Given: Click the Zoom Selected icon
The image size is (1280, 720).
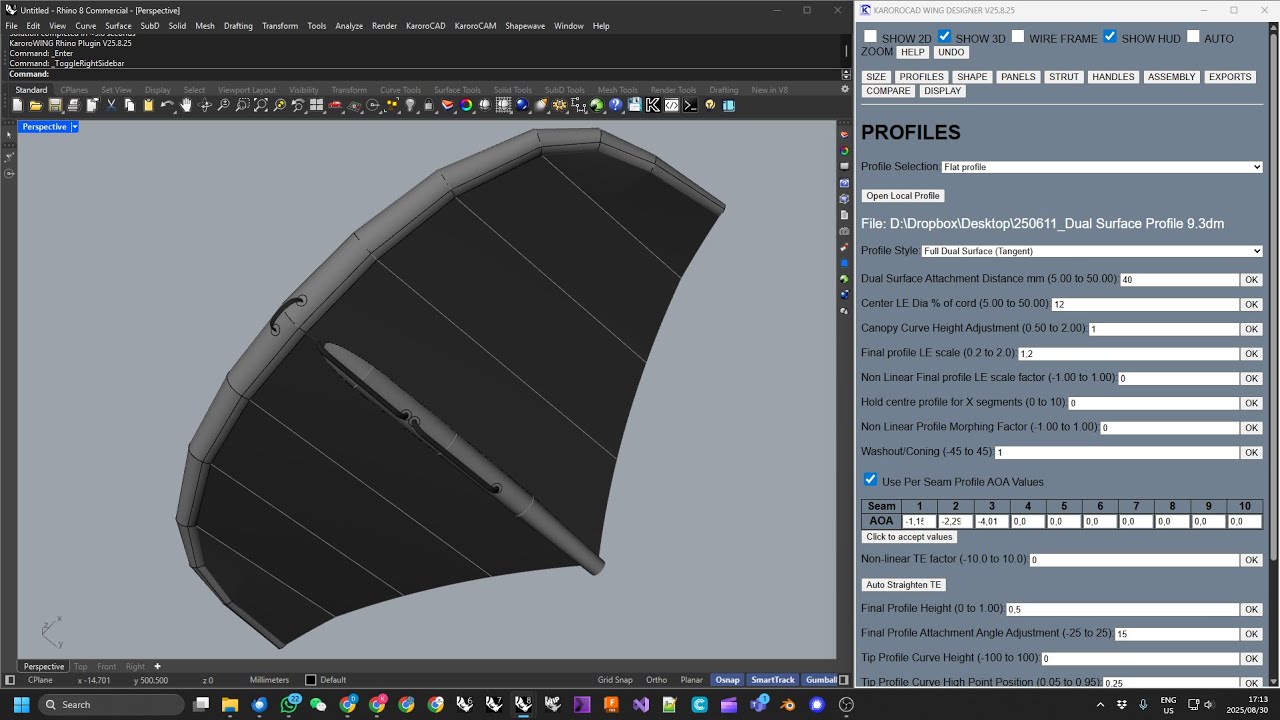Looking at the screenshot, I should 279,105.
